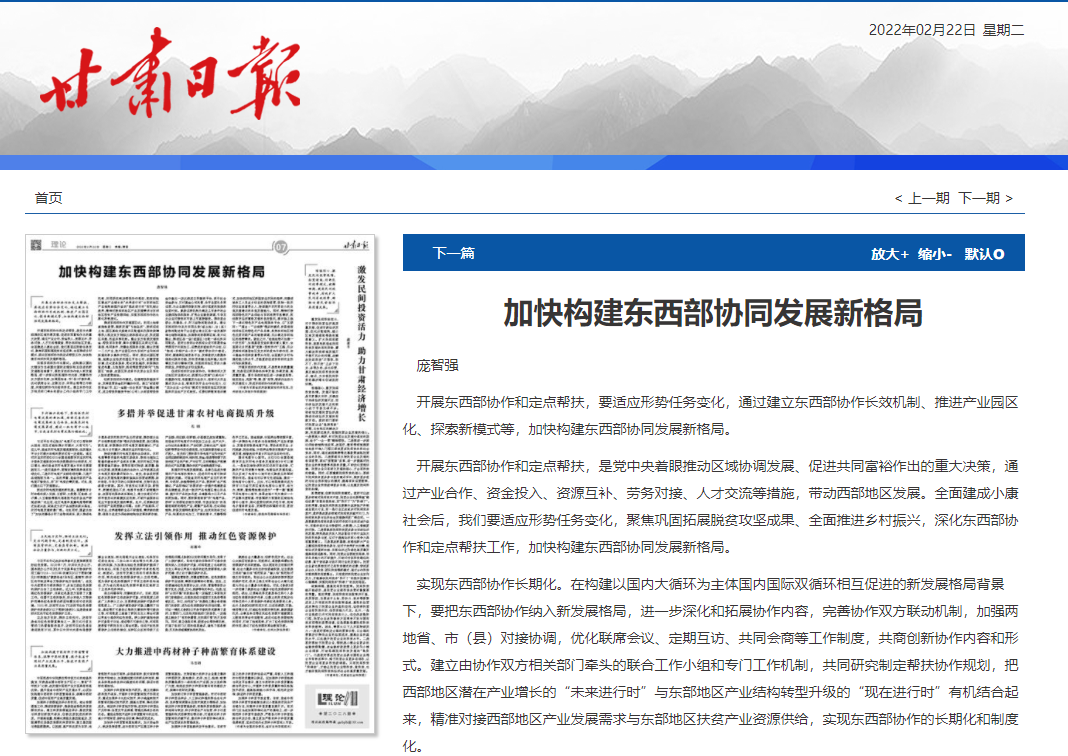
Task: Click the date text 2022年02月22日 星期二
Action: click(x=946, y=30)
